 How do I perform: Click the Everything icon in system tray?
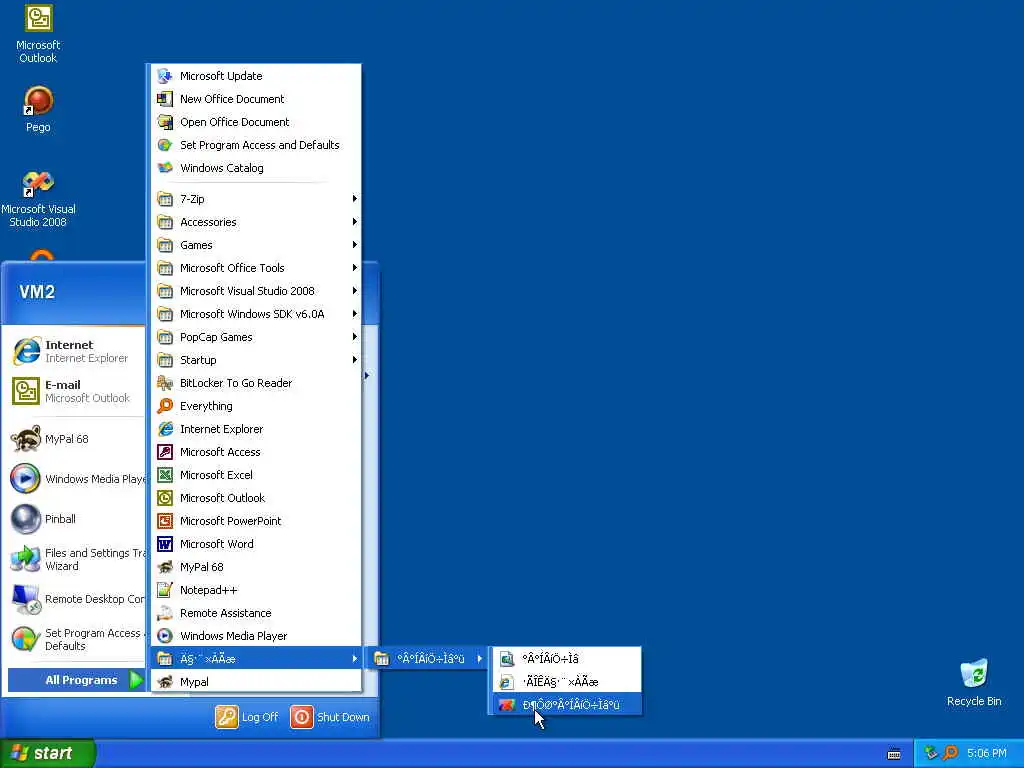click(x=950, y=753)
